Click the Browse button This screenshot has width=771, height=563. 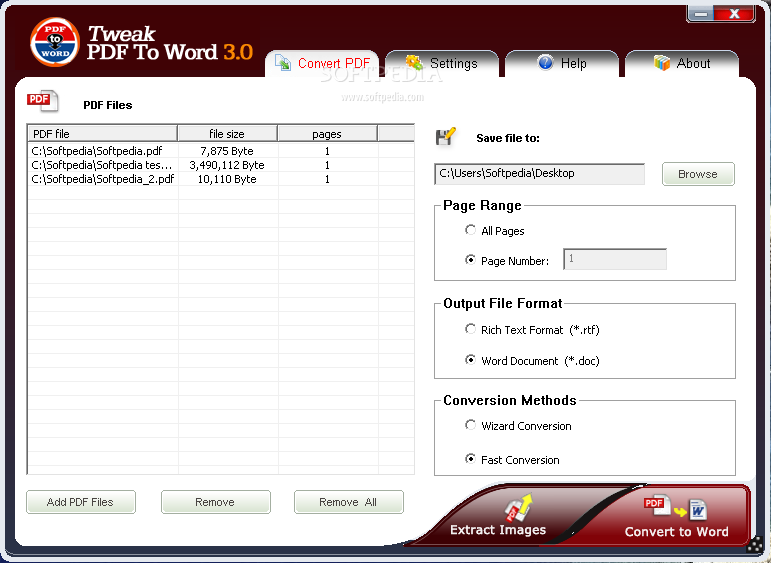point(698,174)
